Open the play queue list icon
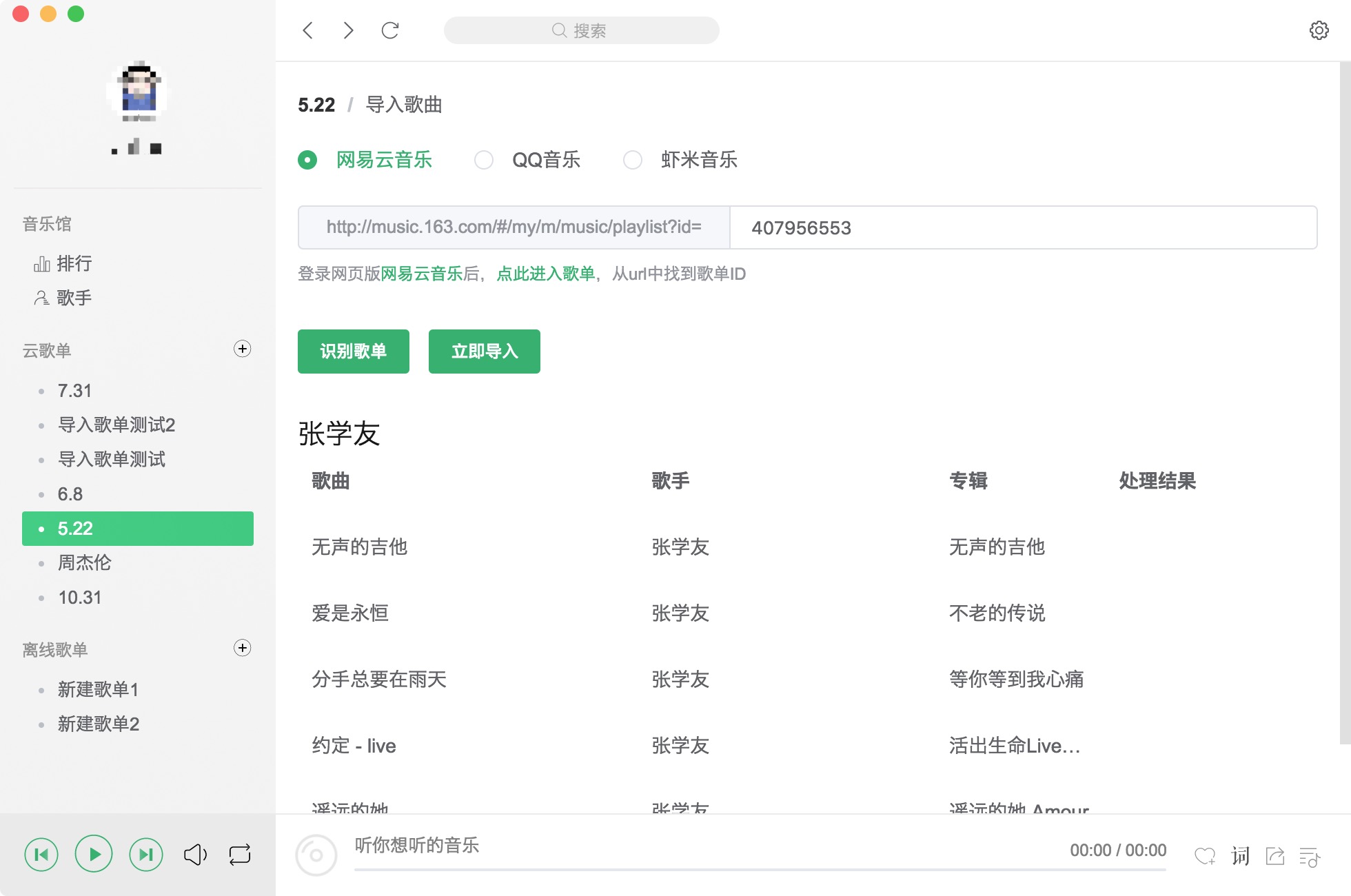1351x896 pixels. (x=1309, y=857)
